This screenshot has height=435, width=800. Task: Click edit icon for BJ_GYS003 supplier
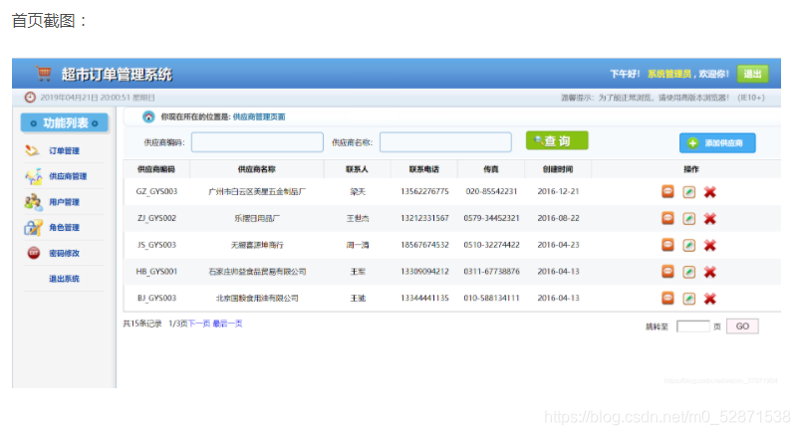pyautogui.click(x=689, y=298)
